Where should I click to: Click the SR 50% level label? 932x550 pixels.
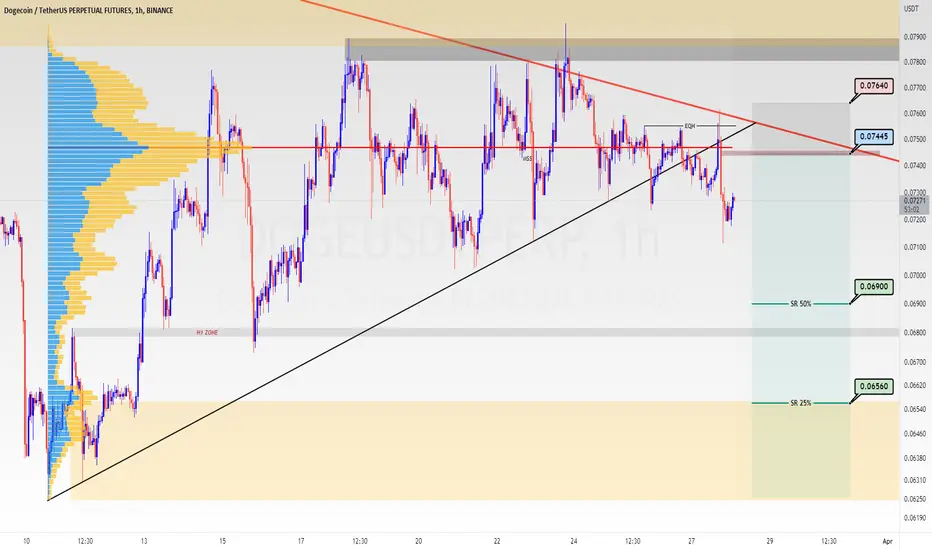click(801, 304)
